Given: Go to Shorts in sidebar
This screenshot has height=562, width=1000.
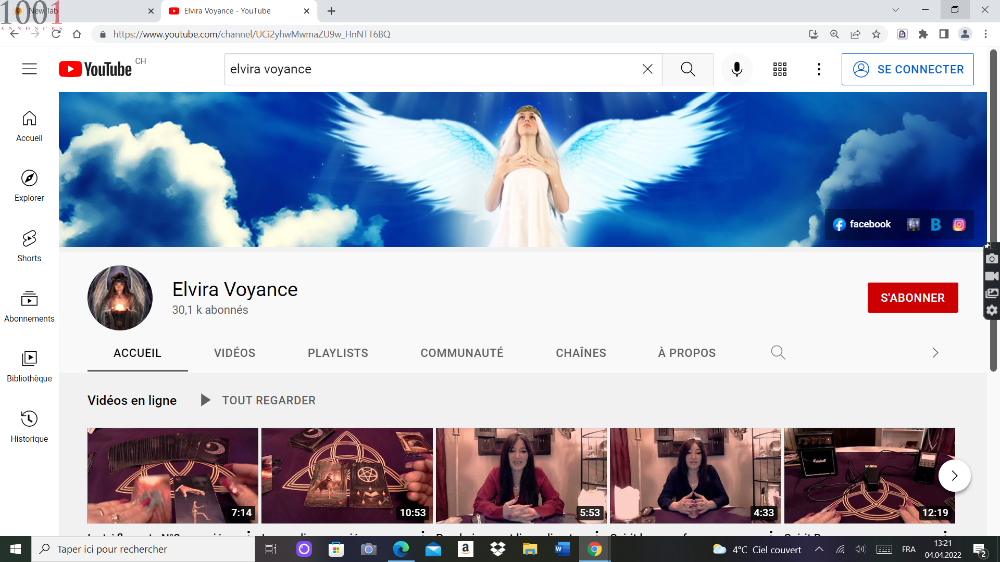Looking at the screenshot, I should (29, 245).
